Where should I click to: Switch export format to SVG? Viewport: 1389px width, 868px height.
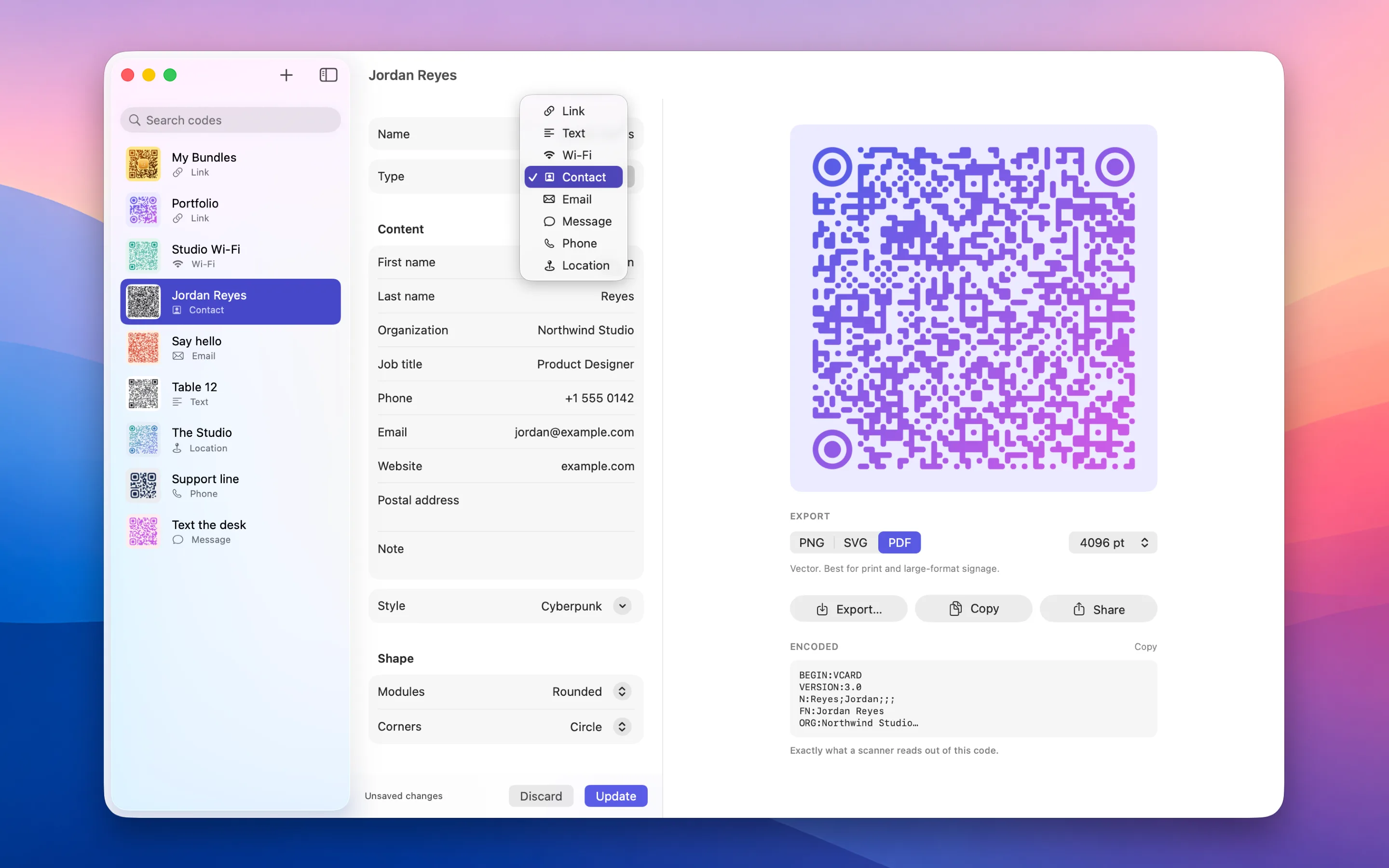[x=855, y=542]
